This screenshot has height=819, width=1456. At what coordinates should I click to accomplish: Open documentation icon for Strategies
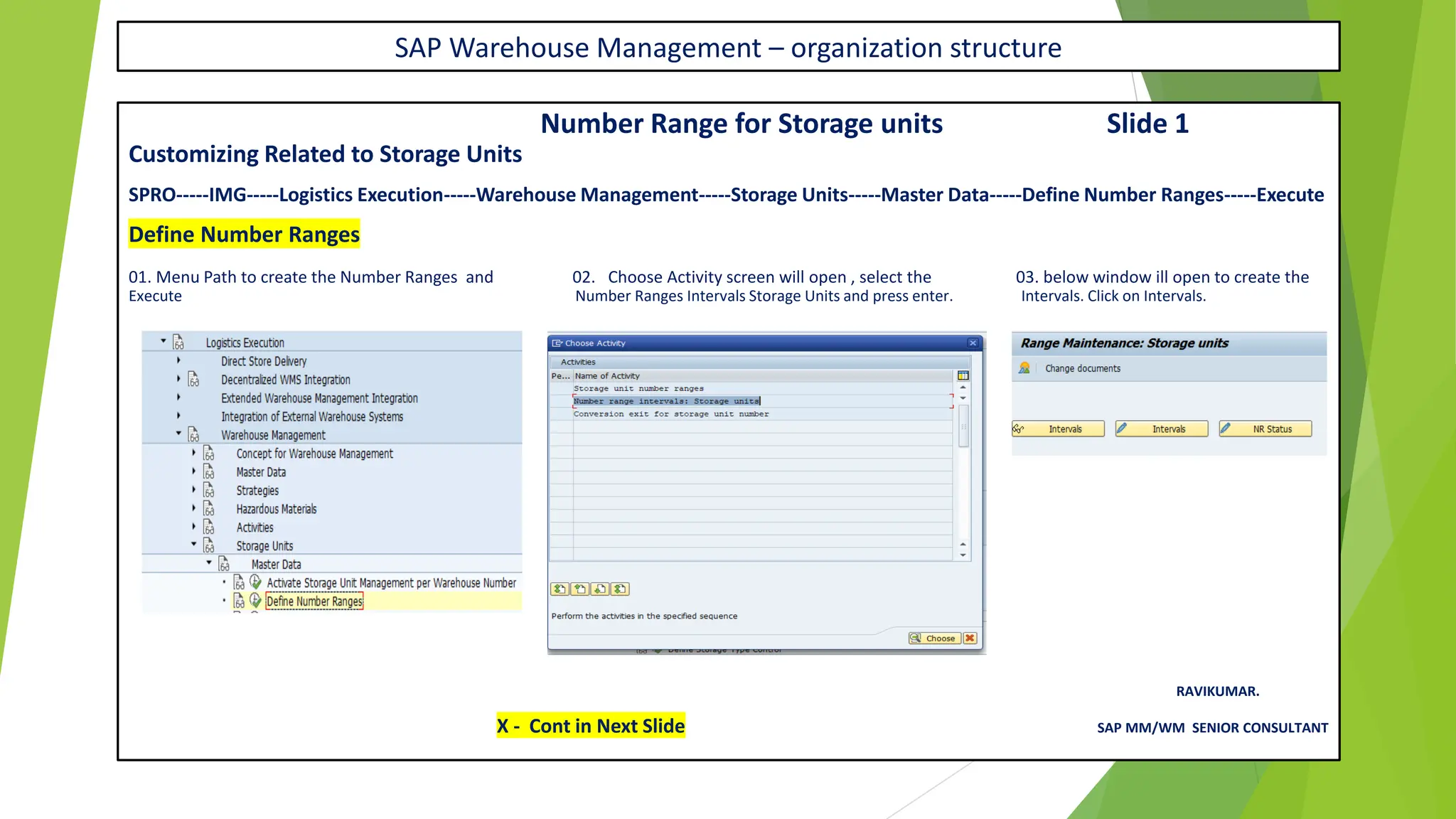209,490
